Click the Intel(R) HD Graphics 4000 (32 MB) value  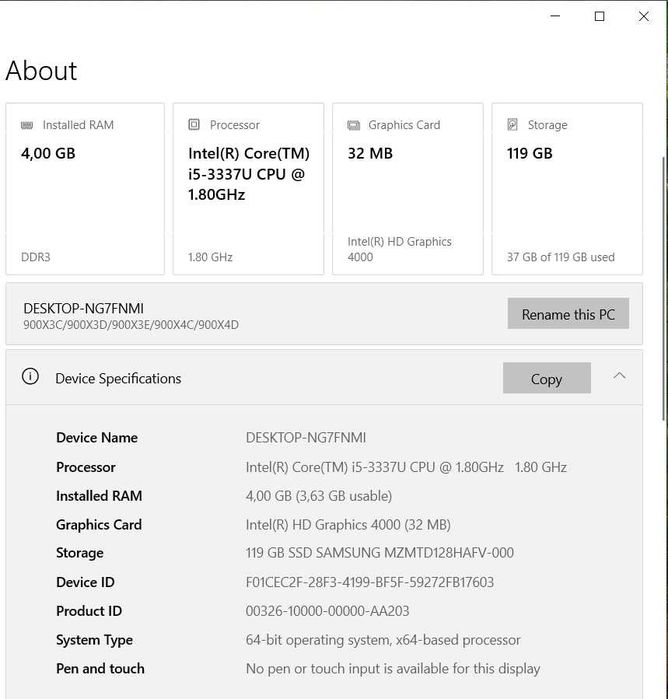[x=348, y=525]
